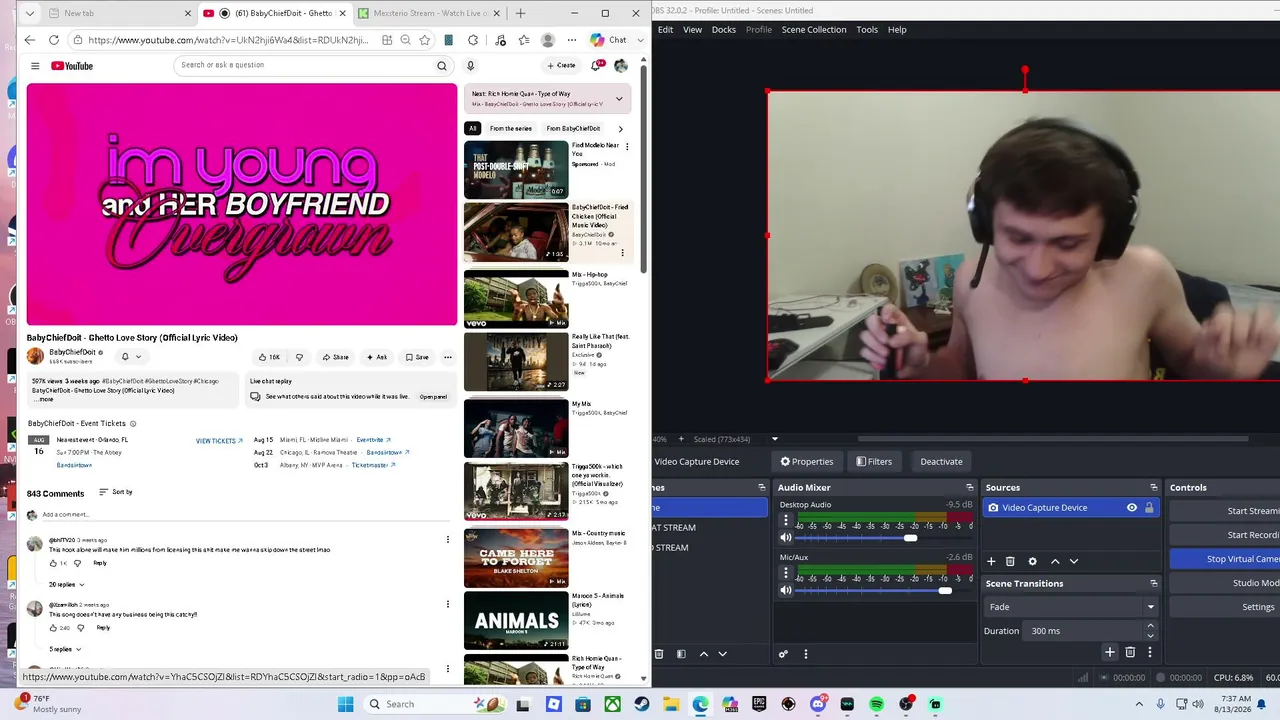Mute Mic/Aux in the mixer
The width and height of the screenshot is (1280, 720).
click(786, 590)
